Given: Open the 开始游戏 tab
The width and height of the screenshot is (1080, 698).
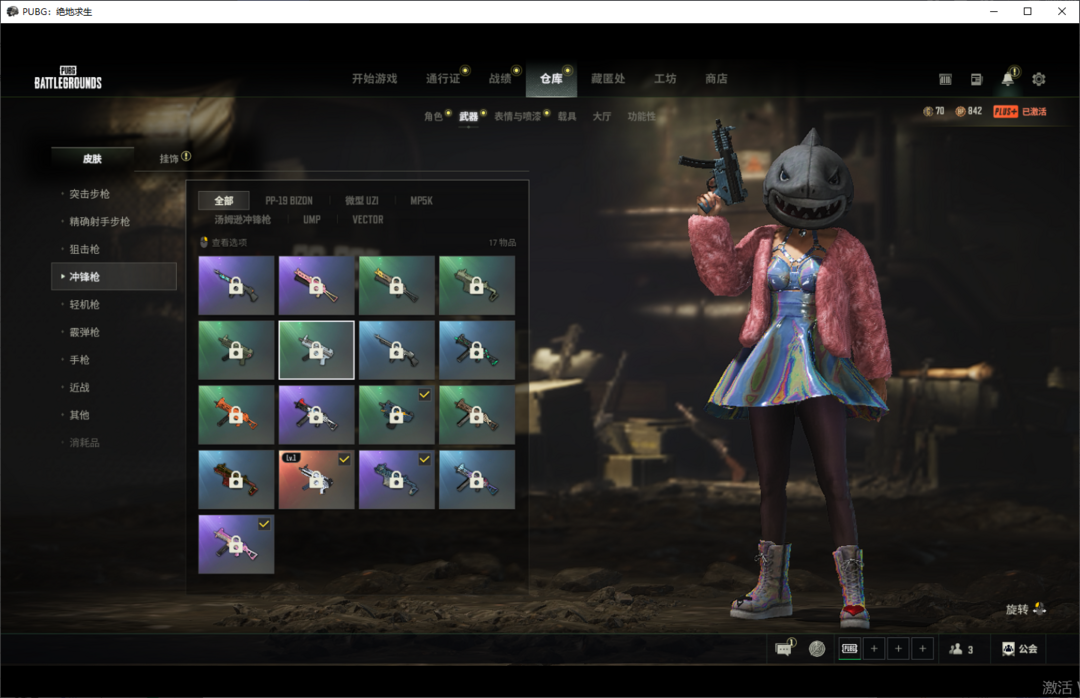Looking at the screenshot, I should pos(375,79).
